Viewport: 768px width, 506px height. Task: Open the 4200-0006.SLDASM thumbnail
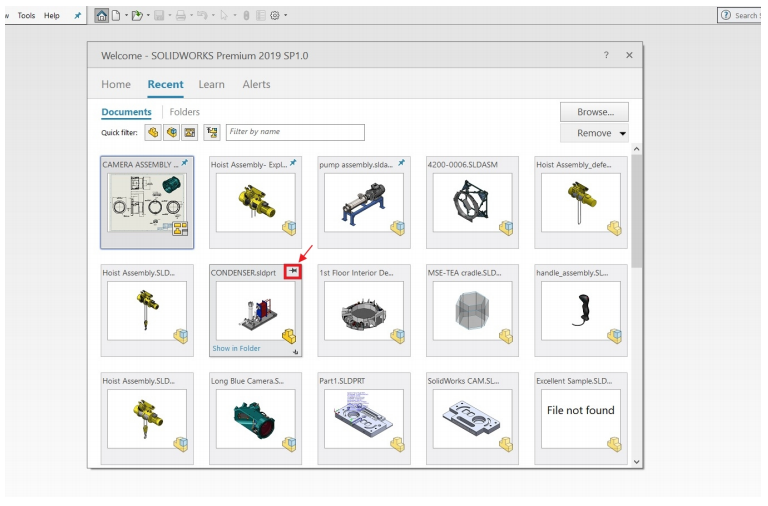pyautogui.click(x=473, y=202)
